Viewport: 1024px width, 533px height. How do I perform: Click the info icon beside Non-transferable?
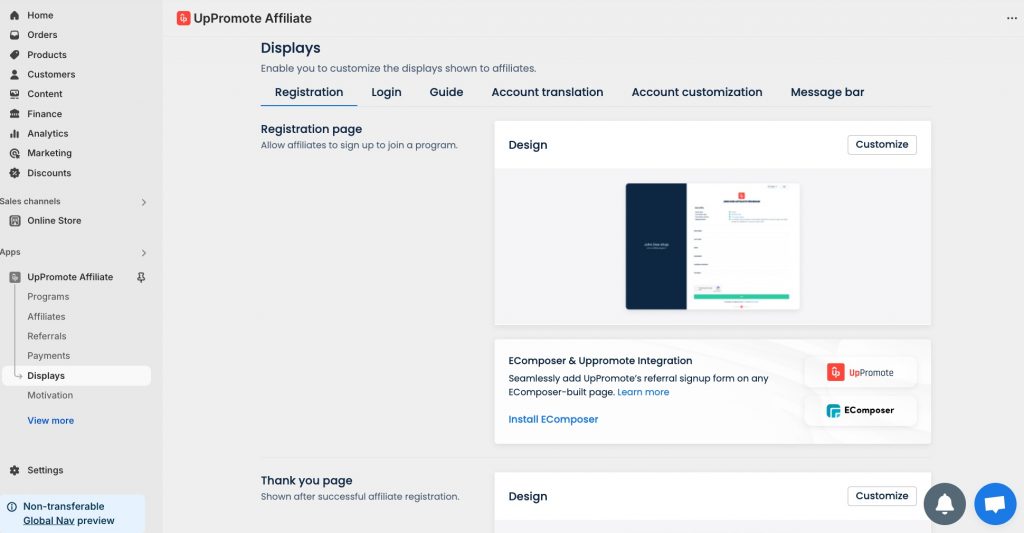click(x=12, y=506)
